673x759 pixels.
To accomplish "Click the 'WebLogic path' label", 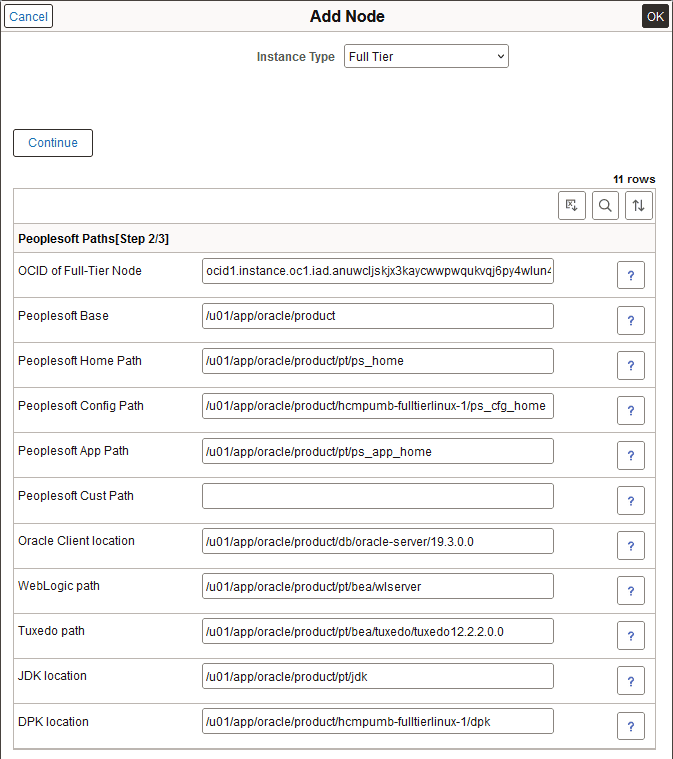I will pyautogui.click(x=59, y=586).
